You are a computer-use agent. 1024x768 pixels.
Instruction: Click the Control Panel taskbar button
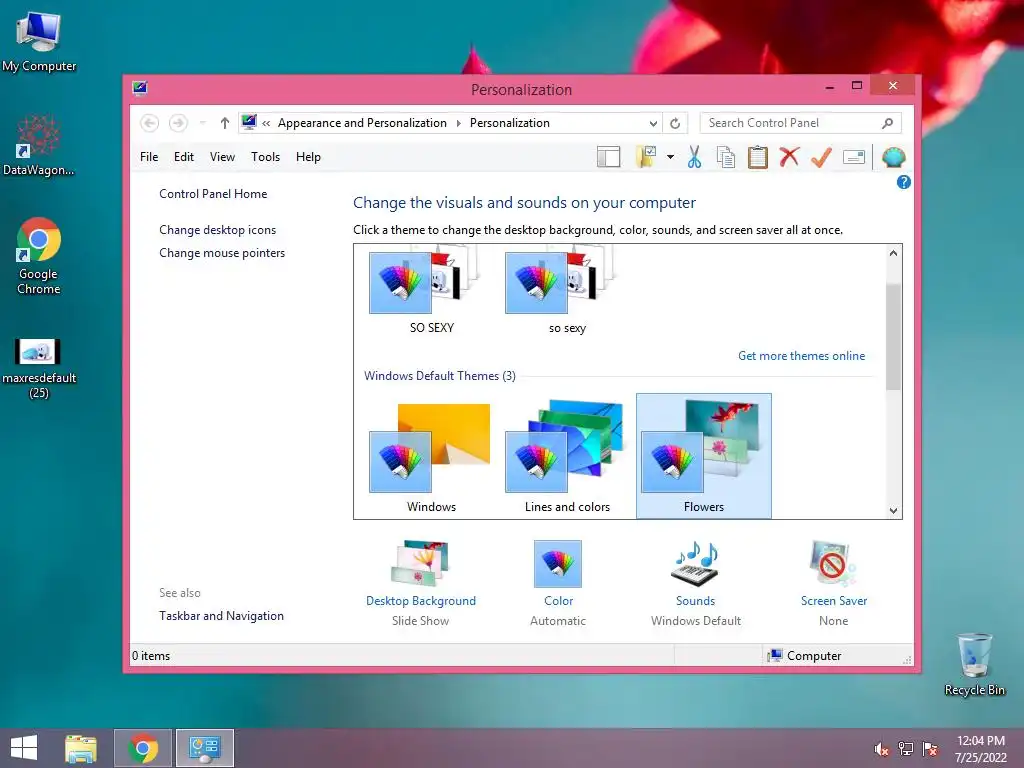pos(205,748)
